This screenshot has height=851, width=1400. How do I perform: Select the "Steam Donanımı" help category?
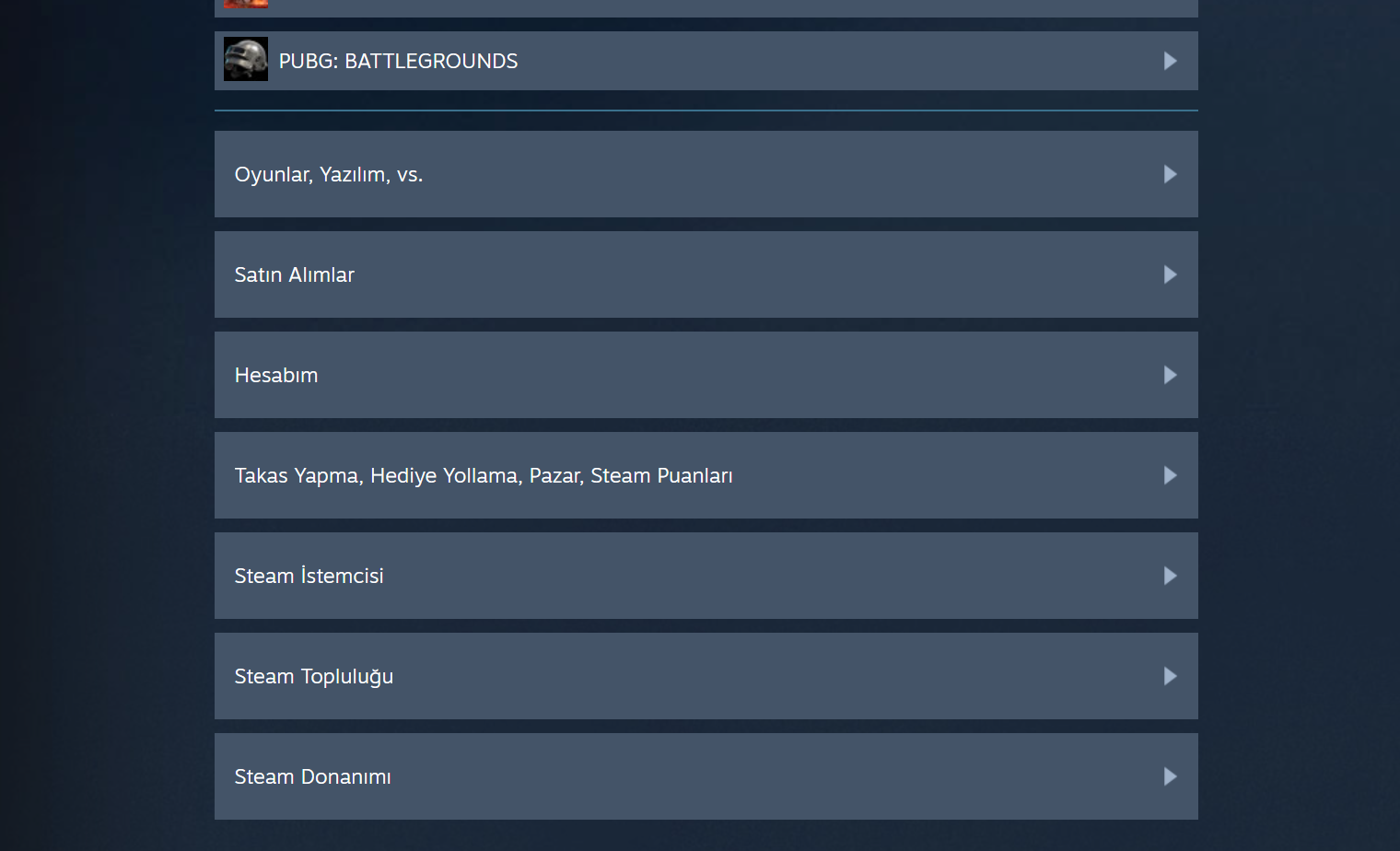tap(706, 776)
